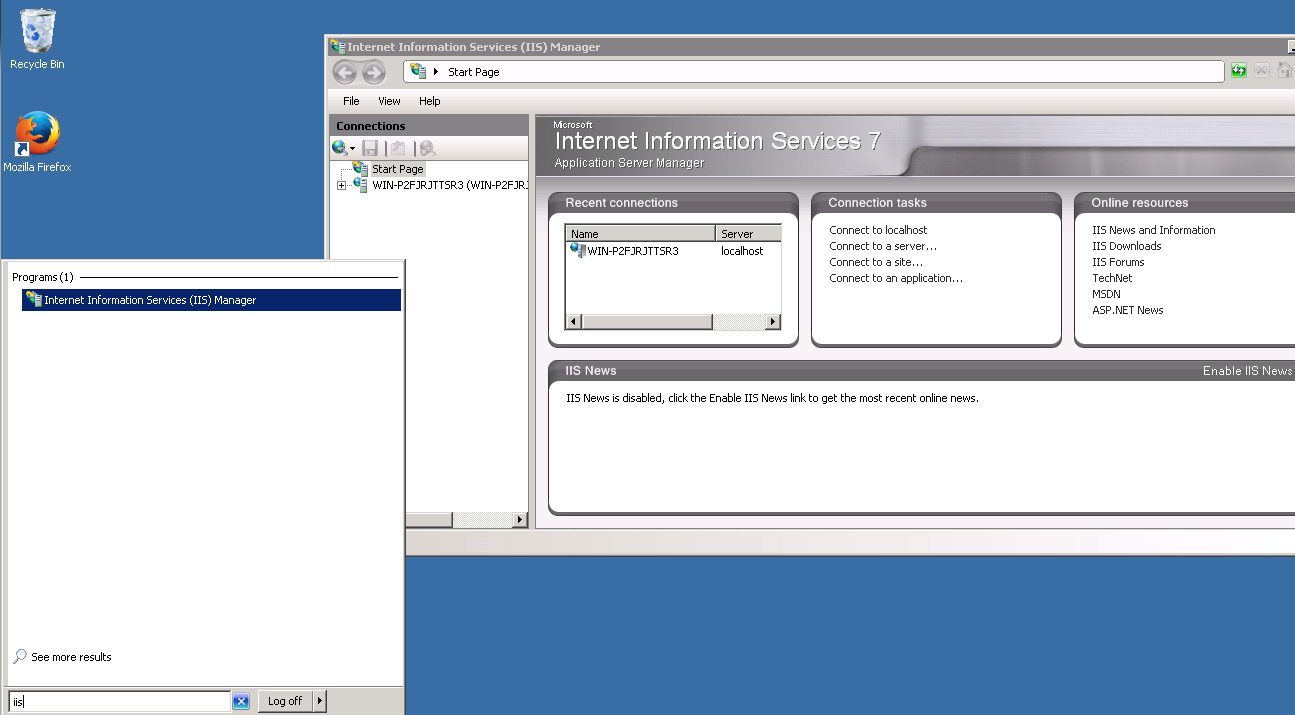The image size is (1295, 715).
Task: Click the Name column header
Action: pyautogui.click(x=641, y=234)
